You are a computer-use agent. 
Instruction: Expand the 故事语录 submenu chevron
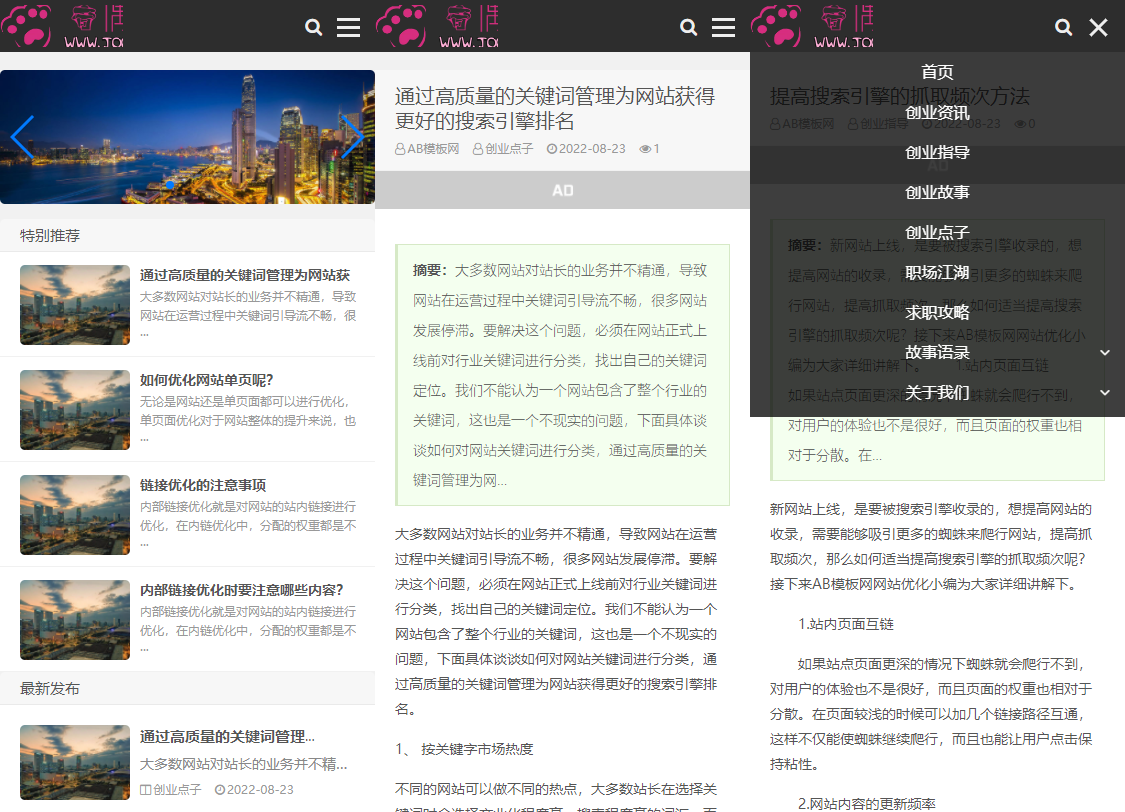tap(1105, 353)
